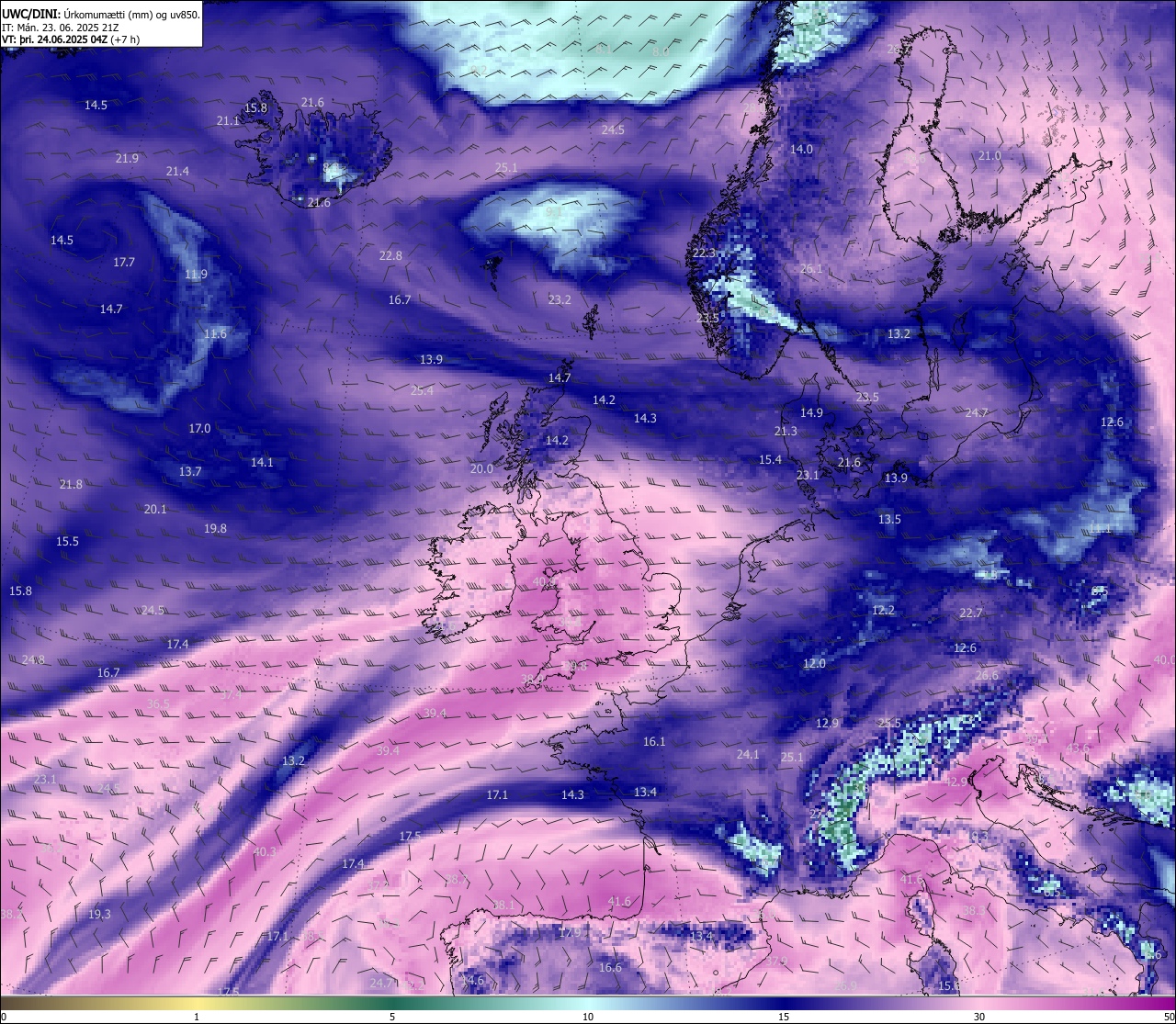Click the colour scale tick label '15'
1176x1024 pixels.
click(784, 1017)
